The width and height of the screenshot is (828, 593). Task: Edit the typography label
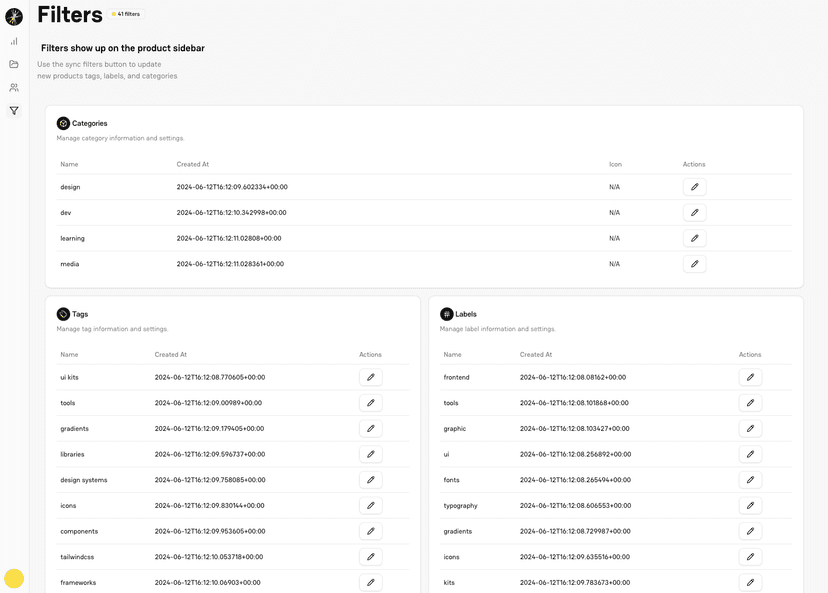(x=750, y=506)
